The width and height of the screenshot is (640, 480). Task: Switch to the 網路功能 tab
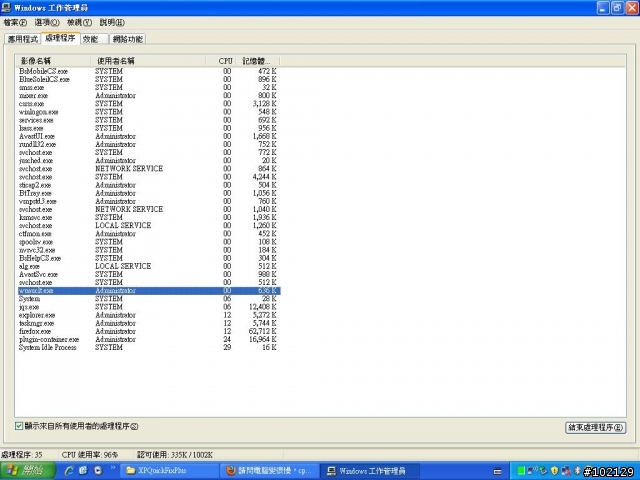(128, 39)
